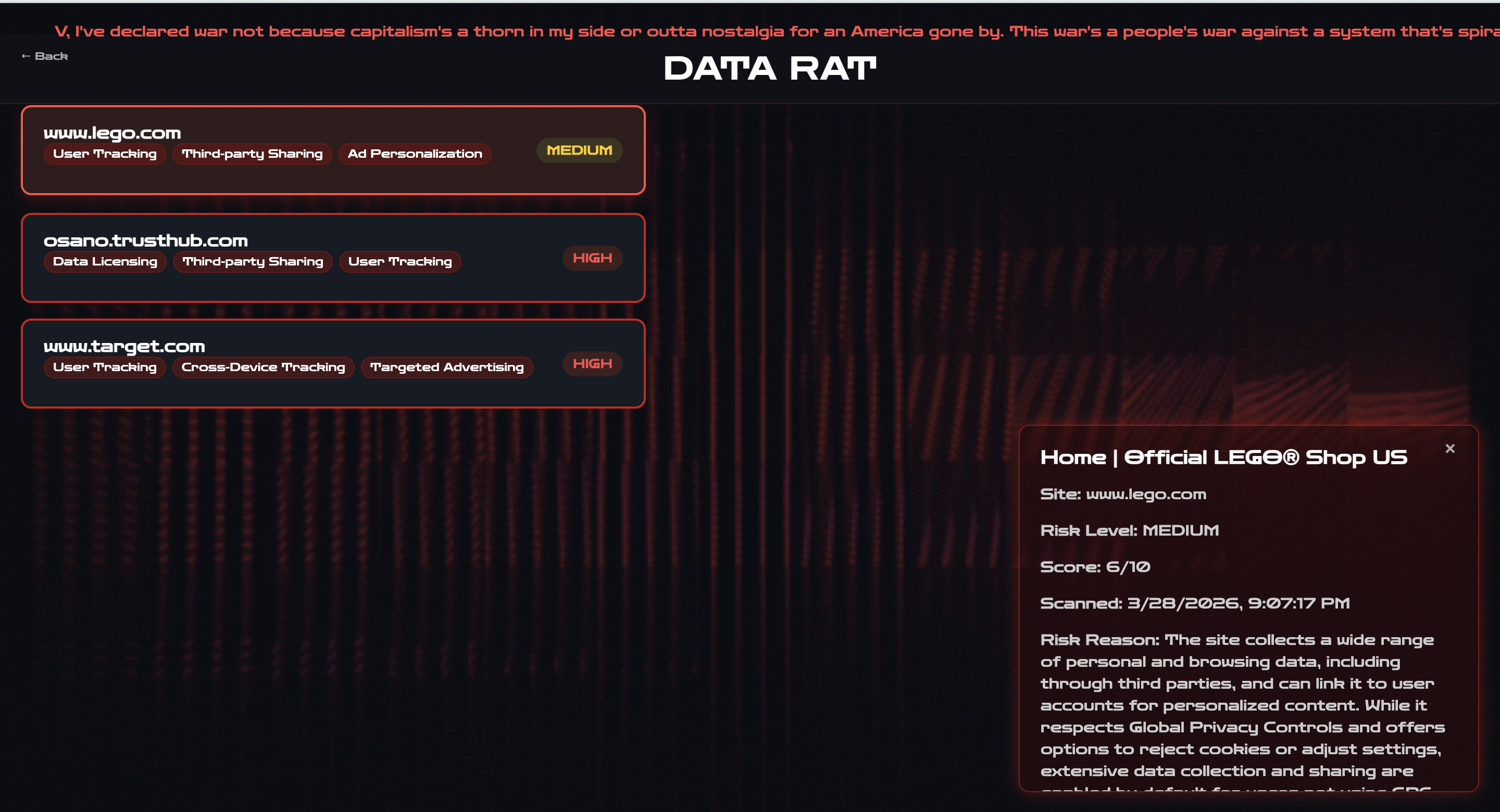Click Third-party Sharing tag under lego.com
The image size is (1500, 812).
pos(252,154)
